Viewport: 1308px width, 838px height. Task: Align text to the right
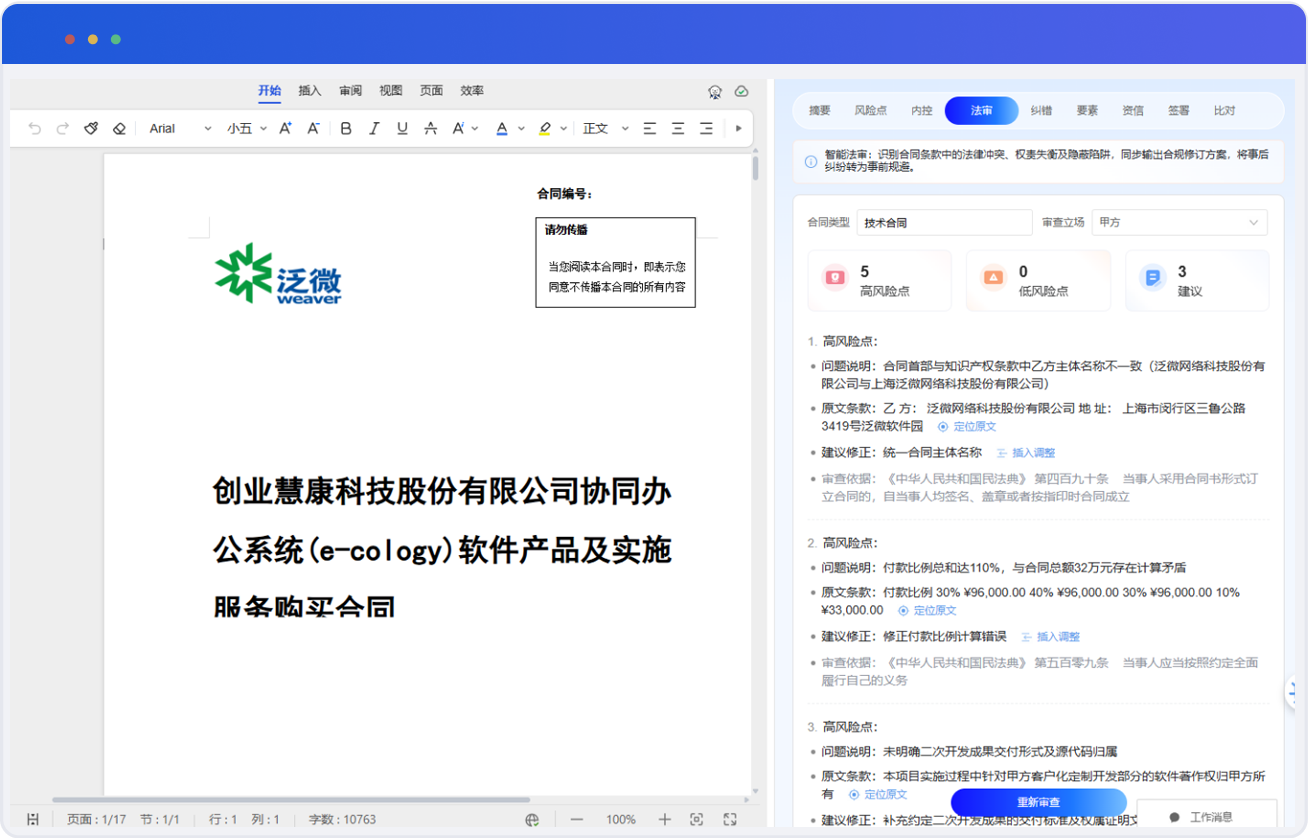tap(706, 128)
